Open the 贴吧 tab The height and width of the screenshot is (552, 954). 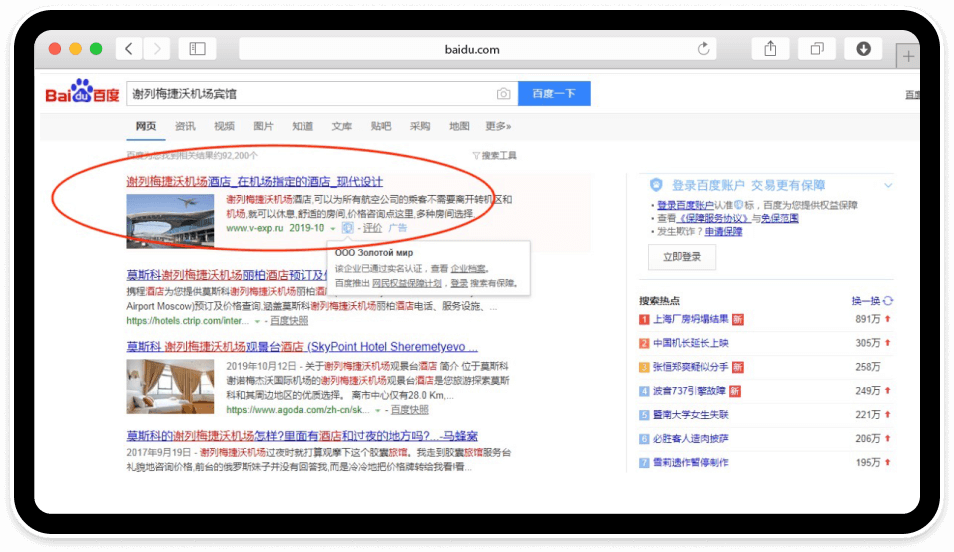point(380,126)
